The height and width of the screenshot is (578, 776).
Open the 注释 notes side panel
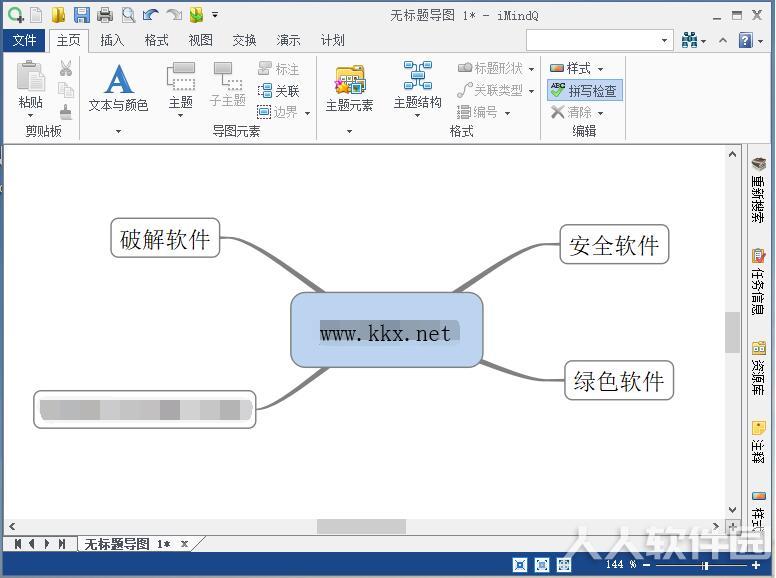758,442
